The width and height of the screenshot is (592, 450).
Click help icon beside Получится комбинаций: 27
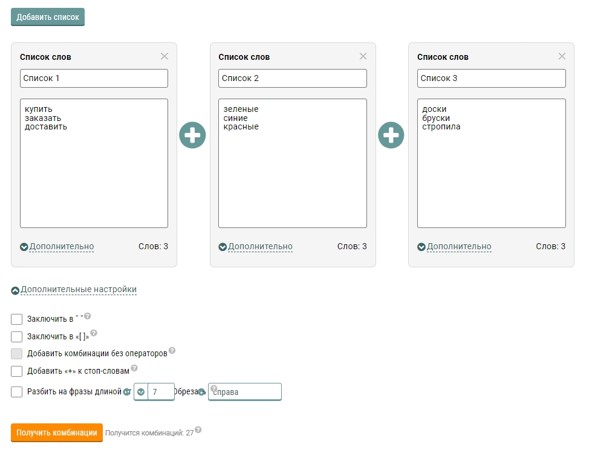tap(198, 430)
